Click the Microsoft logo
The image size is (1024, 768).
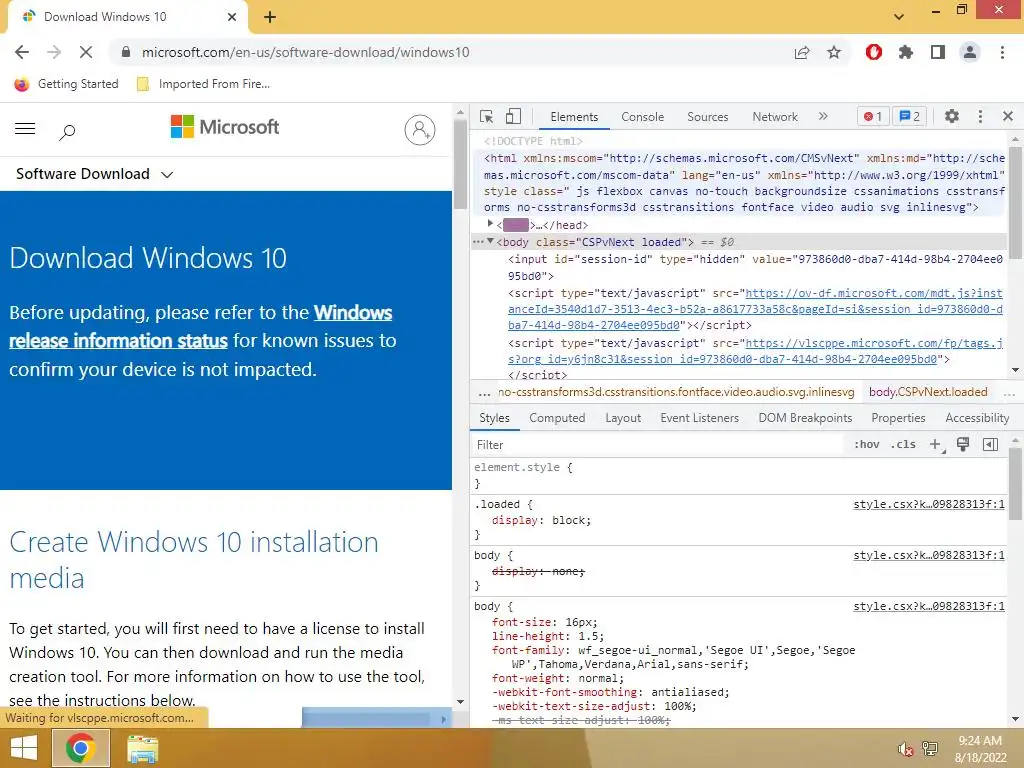(225, 127)
